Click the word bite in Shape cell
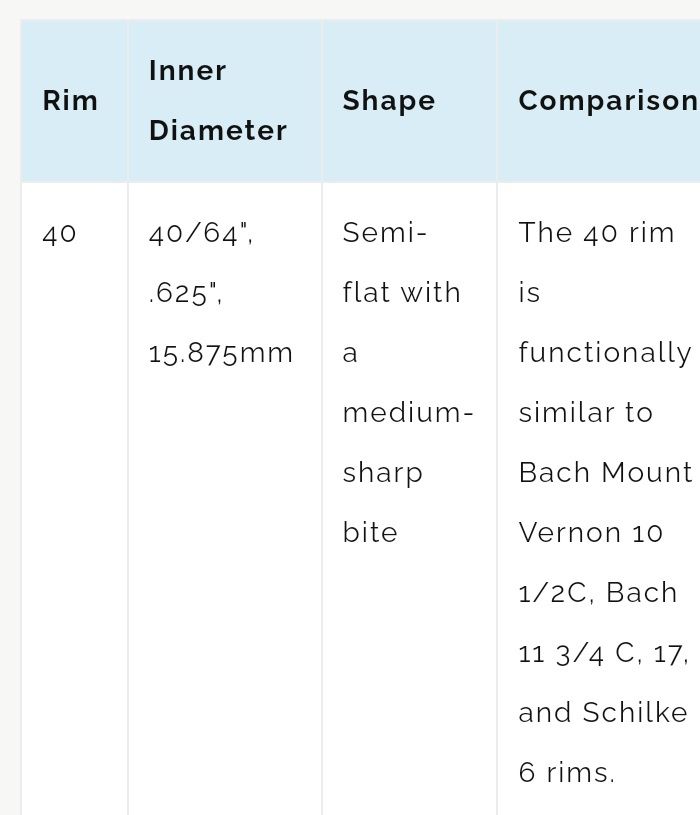 pos(370,533)
